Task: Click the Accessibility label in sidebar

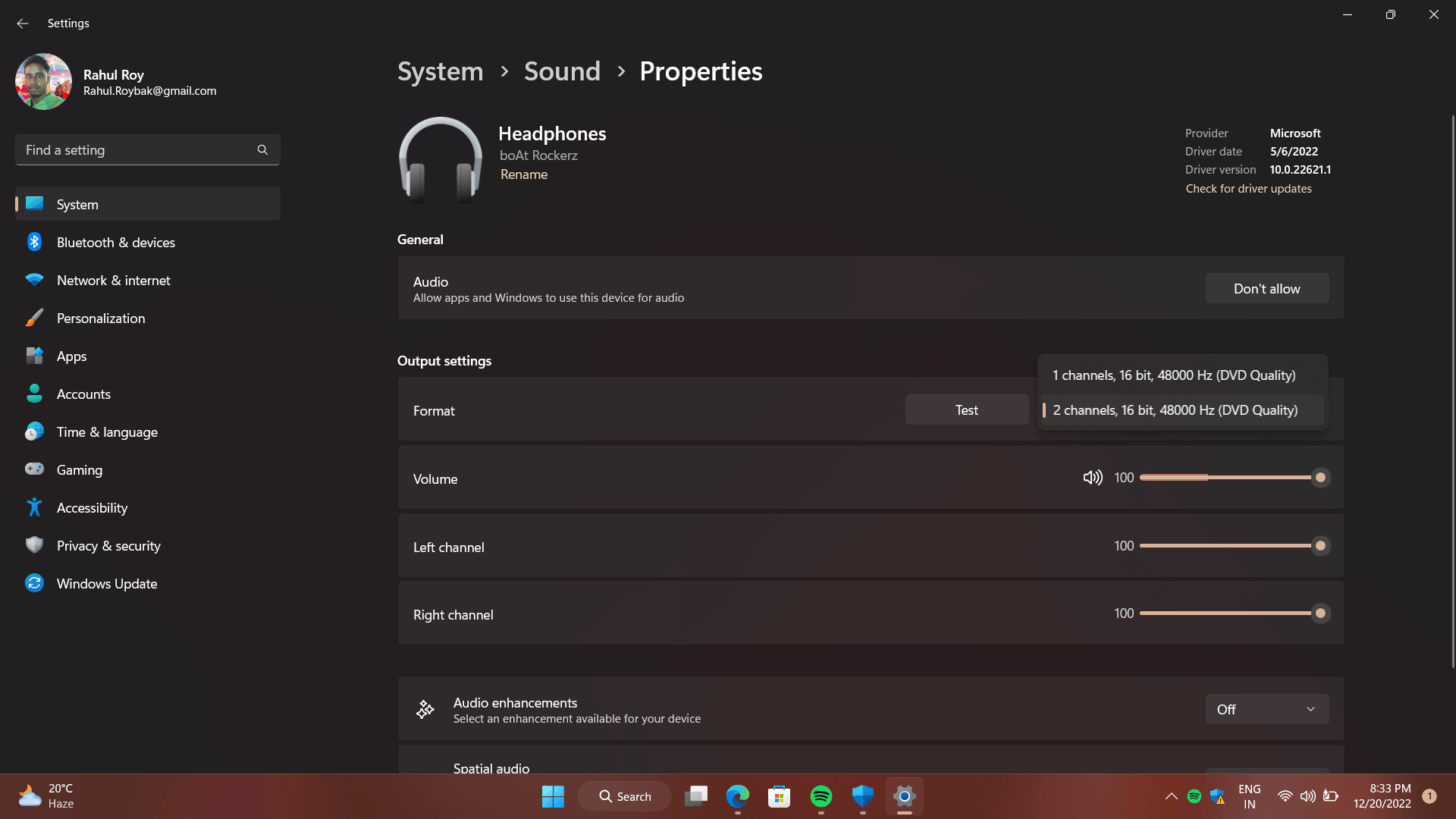Action: pos(92,508)
